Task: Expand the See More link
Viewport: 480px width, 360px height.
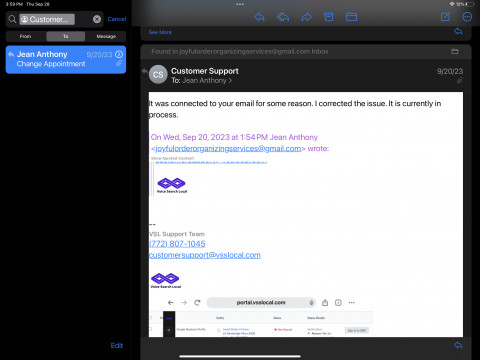Action: tap(160, 32)
